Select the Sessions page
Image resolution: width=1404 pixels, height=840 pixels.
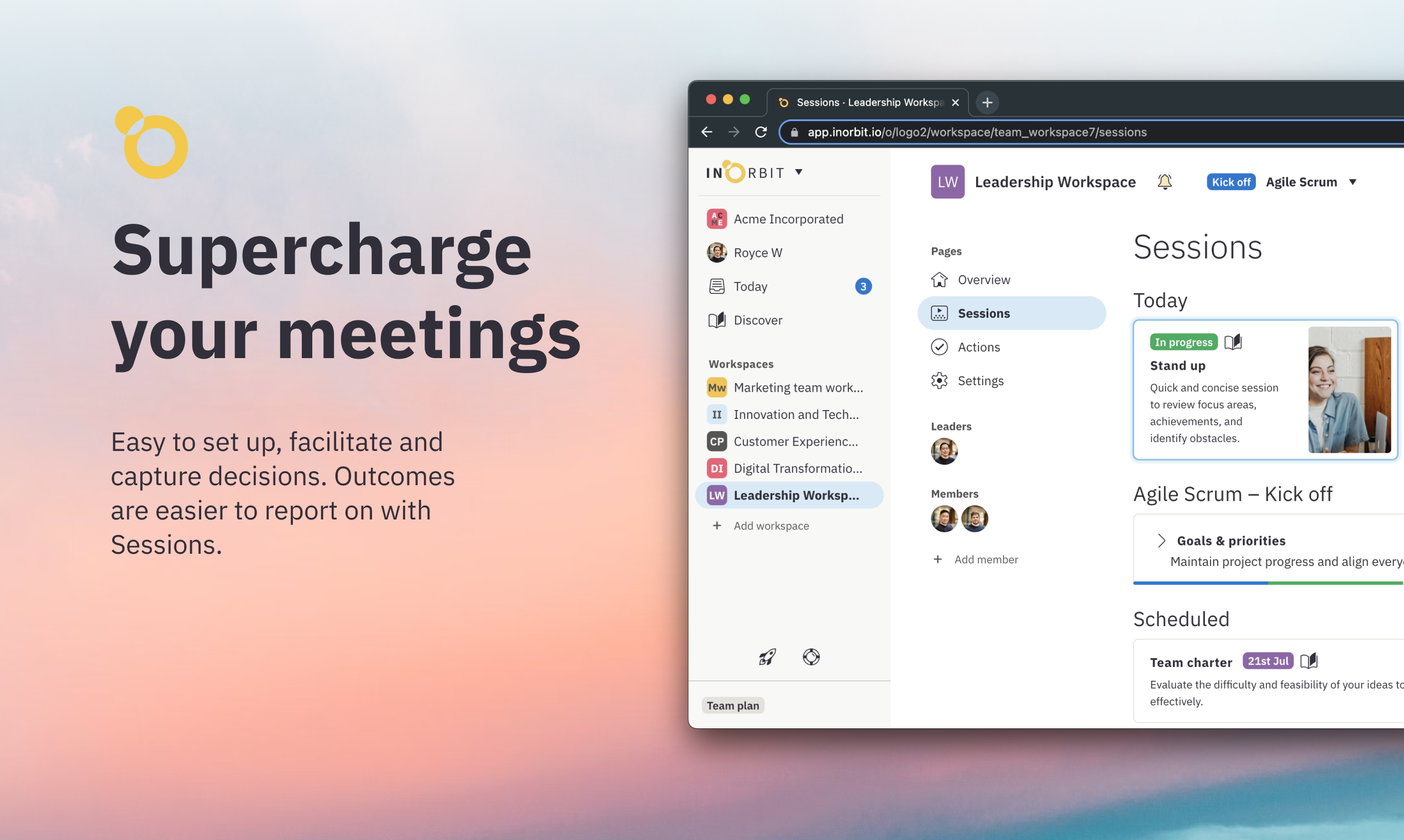pos(1011,313)
